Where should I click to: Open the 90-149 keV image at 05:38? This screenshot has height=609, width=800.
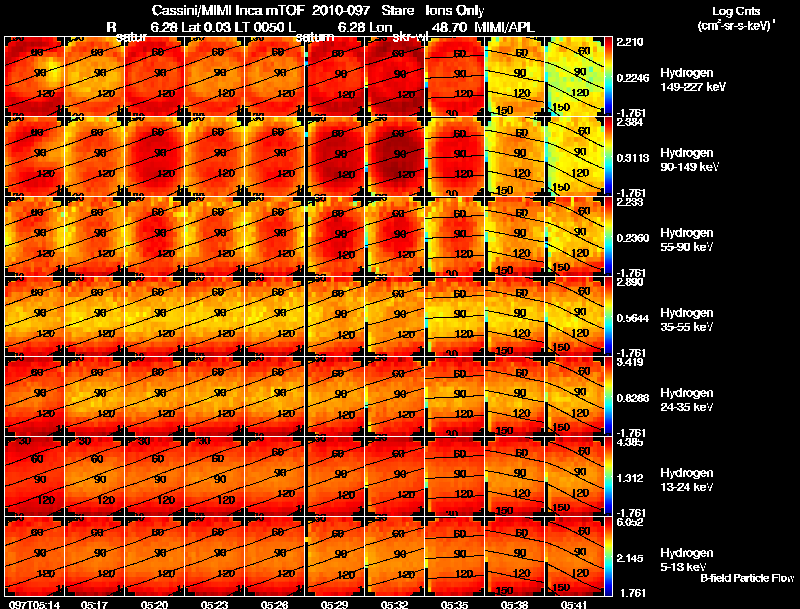click(x=514, y=156)
